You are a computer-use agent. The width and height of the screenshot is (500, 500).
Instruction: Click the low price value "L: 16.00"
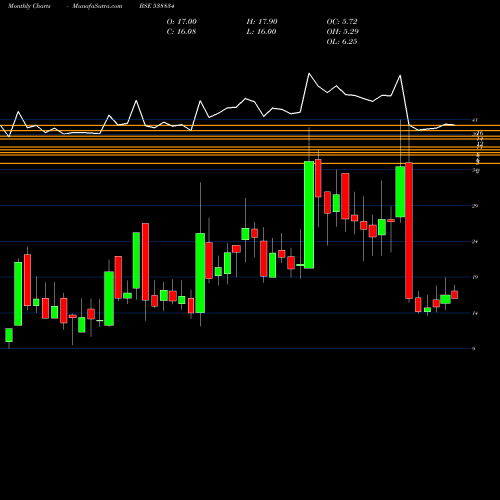pos(261,32)
